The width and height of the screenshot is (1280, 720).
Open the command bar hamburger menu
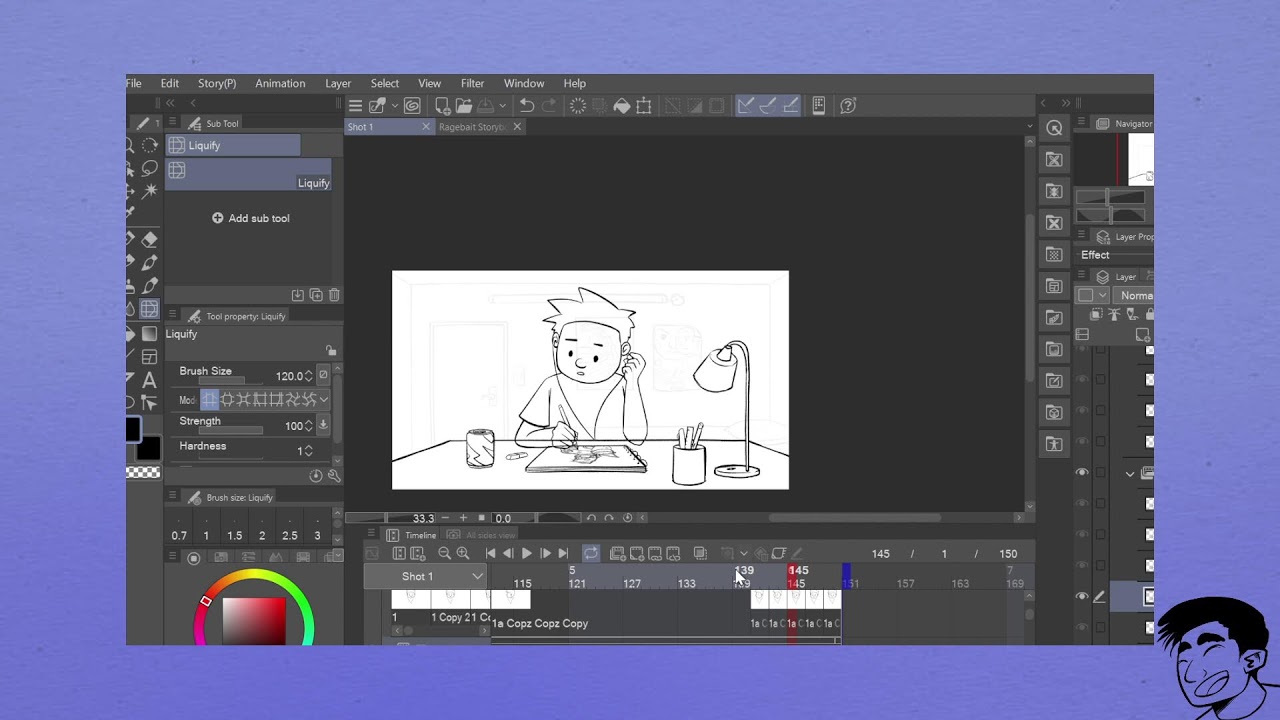point(355,105)
